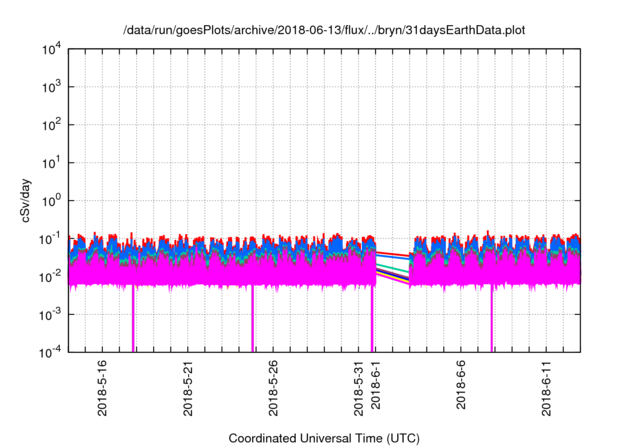Click the 2018-5-21 date label
640x448 pixels.
pos(188,388)
